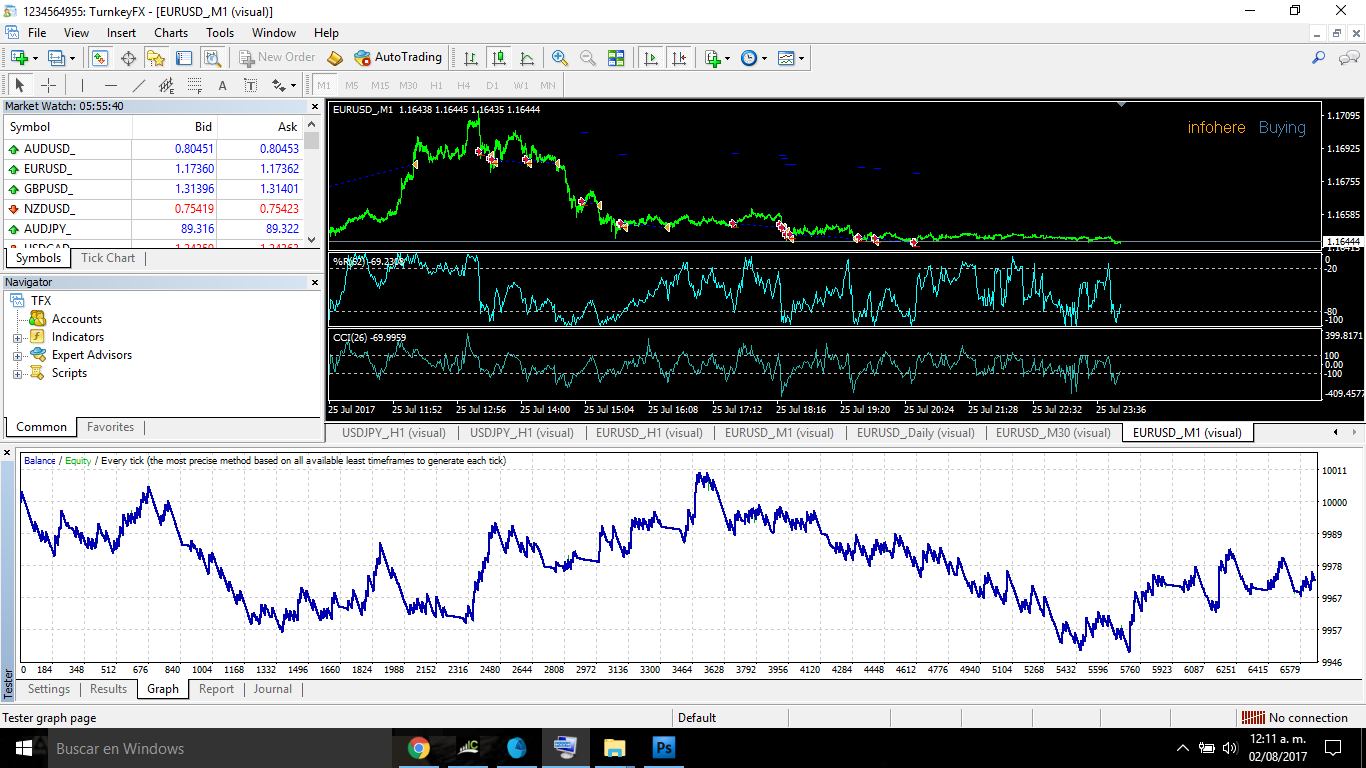Viewport: 1366px width, 768px height.
Task: Open the Periods clock dropdown arrow
Action: click(765, 59)
